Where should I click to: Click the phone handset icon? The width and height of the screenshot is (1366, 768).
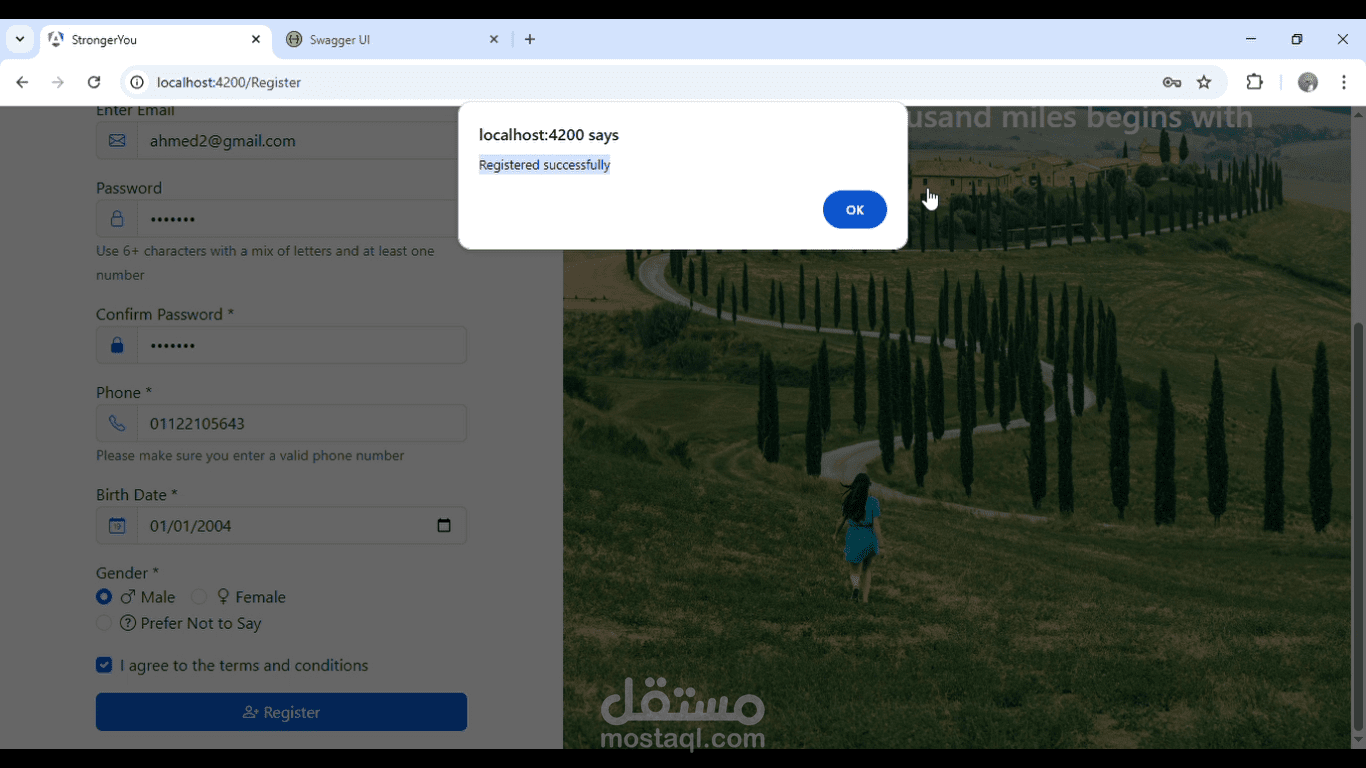click(117, 423)
